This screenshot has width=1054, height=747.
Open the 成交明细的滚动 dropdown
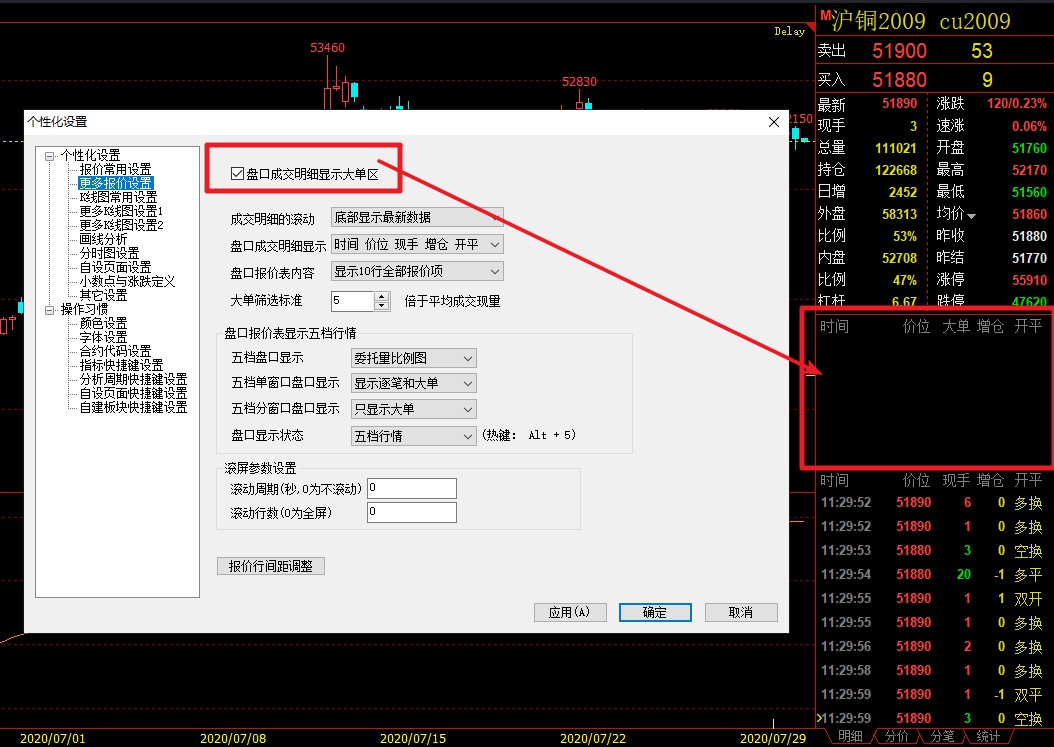coord(416,218)
